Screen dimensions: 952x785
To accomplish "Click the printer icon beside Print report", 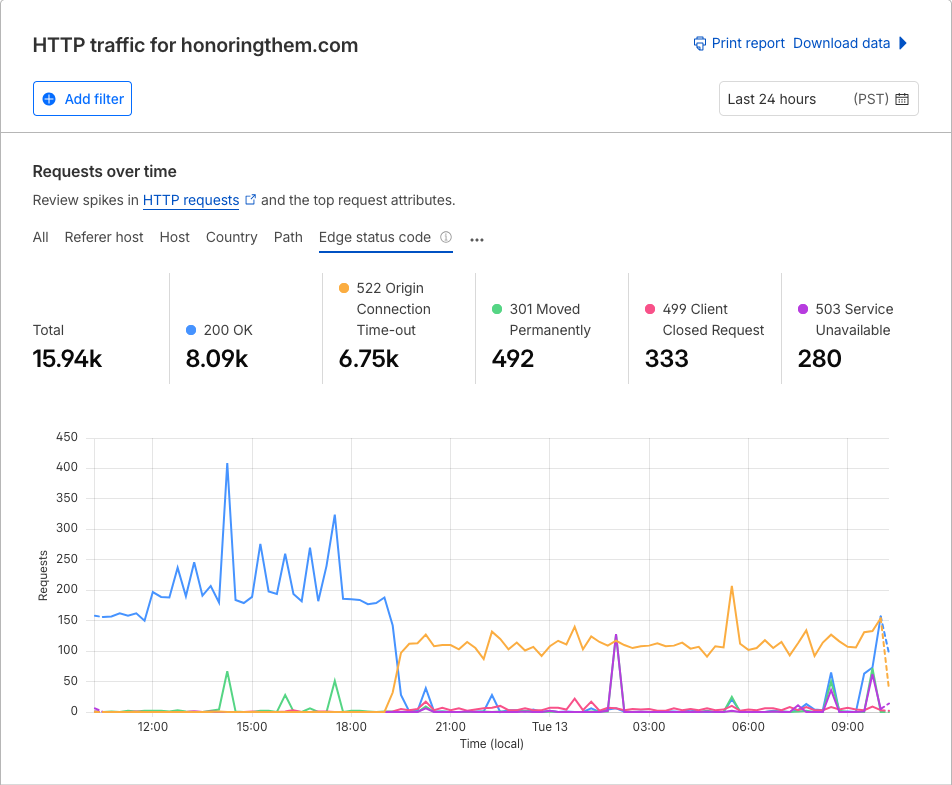I will coord(700,43).
